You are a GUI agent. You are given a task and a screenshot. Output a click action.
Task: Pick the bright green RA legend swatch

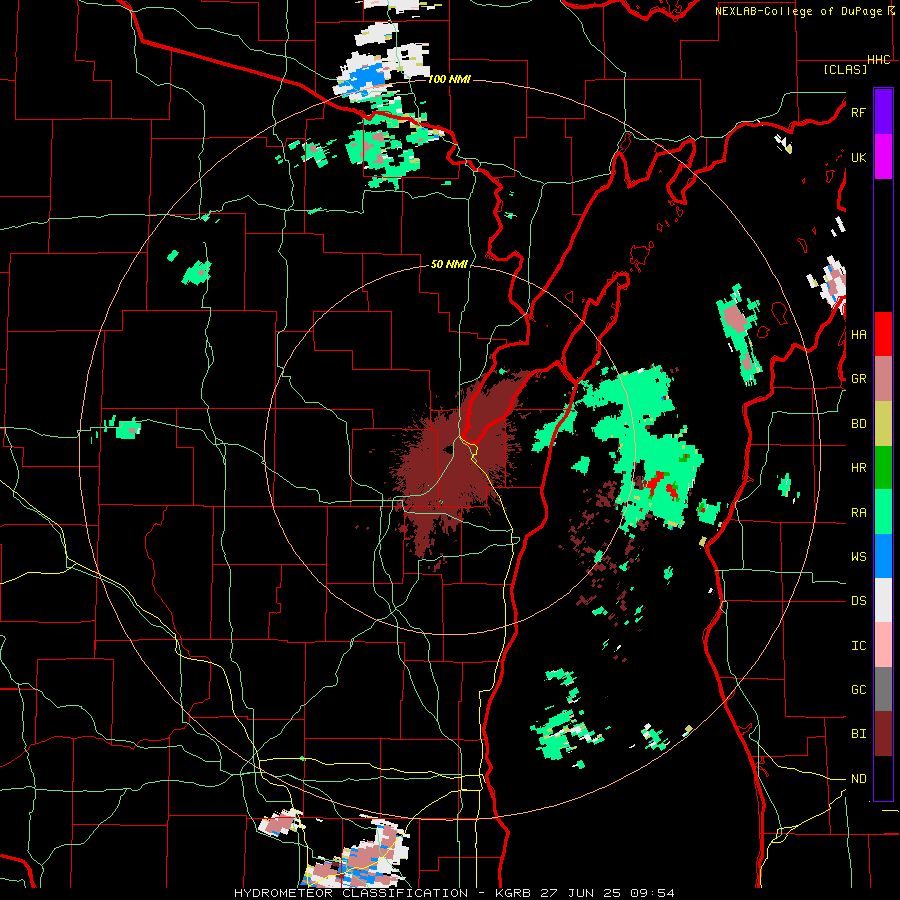click(883, 512)
